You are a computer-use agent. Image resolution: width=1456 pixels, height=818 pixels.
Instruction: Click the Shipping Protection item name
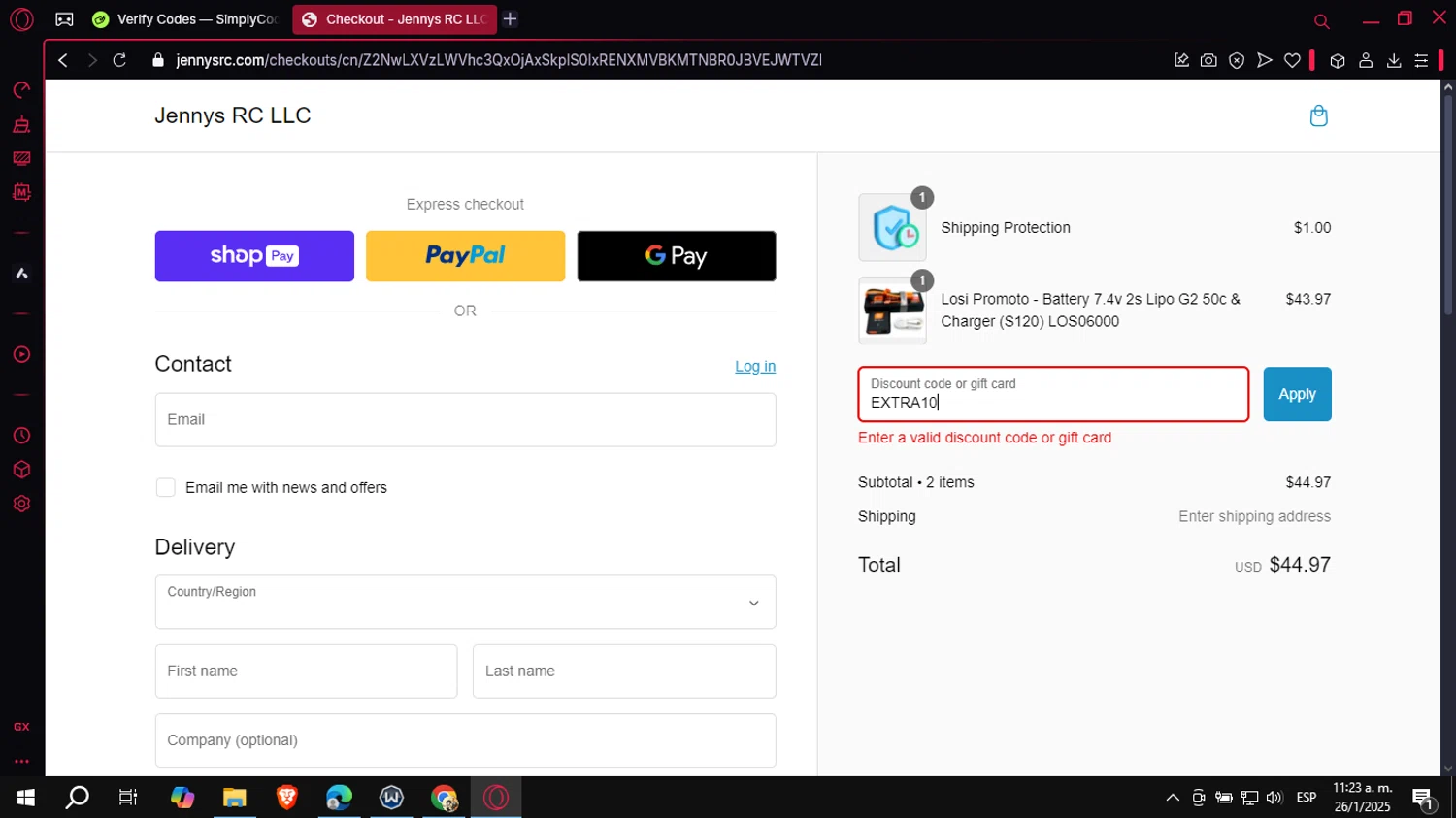[x=1006, y=228]
